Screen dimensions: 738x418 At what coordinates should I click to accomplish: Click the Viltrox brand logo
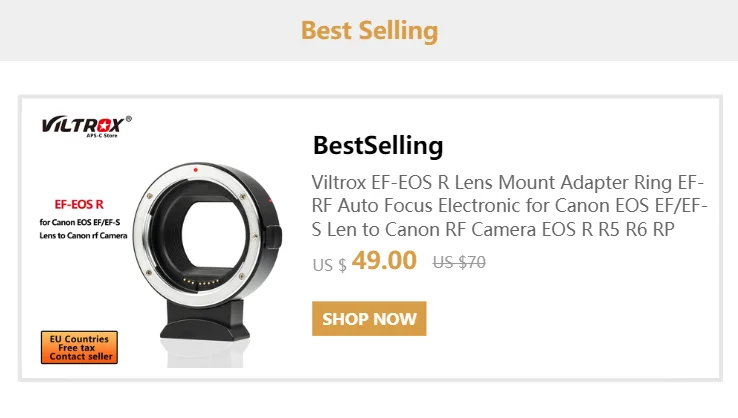click(81, 125)
